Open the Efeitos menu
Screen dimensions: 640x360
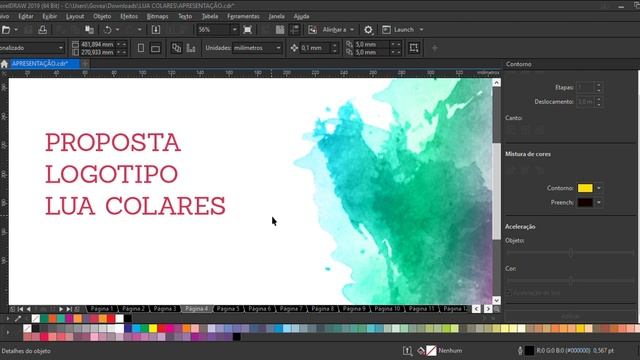click(129, 16)
